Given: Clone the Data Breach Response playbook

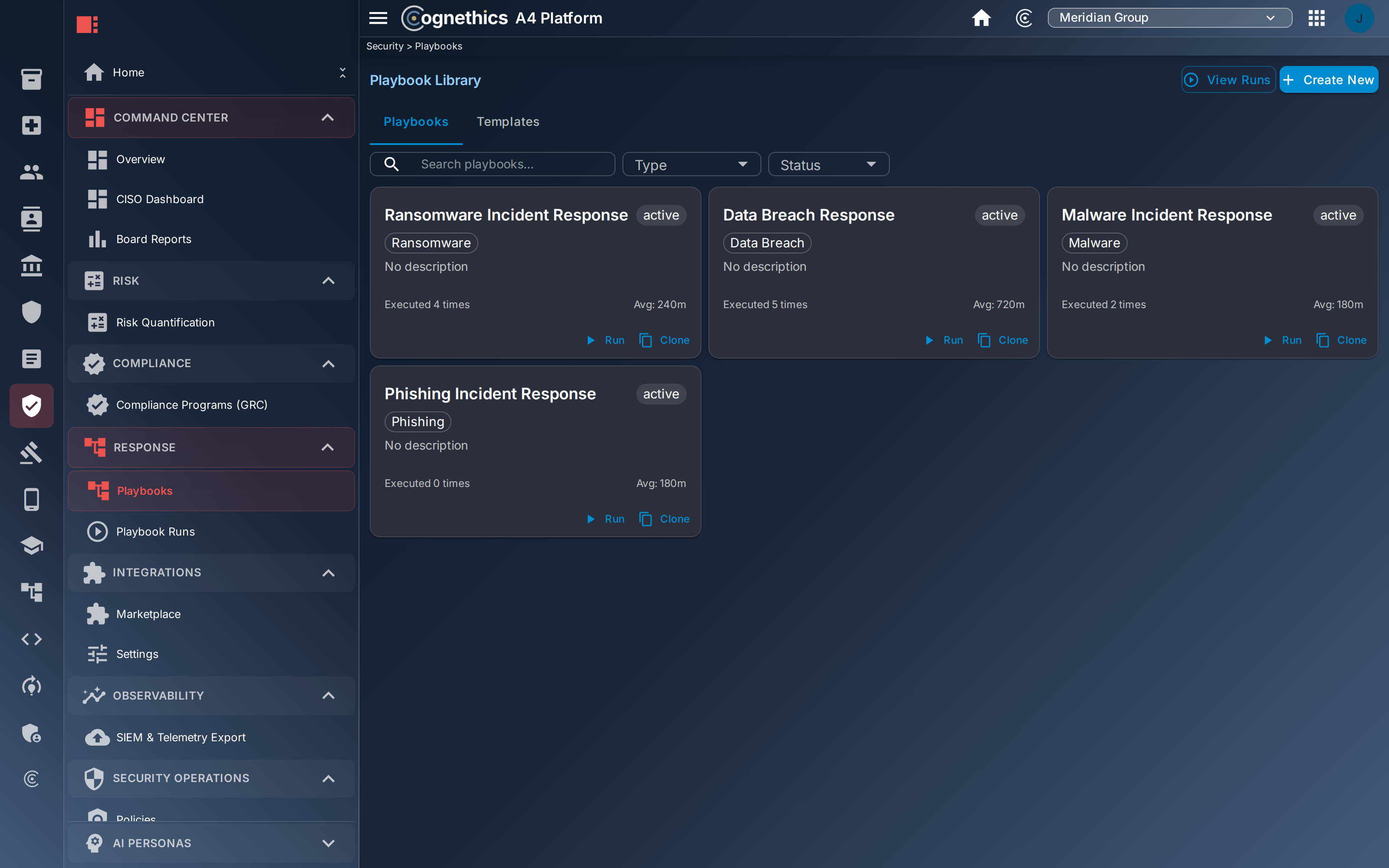Looking at the screenshot, I should (1003, 340).
